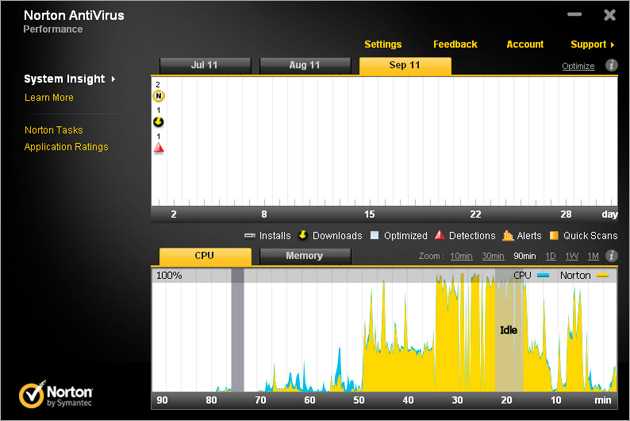Set graph zoom to 1W

(x=571, y=256)
